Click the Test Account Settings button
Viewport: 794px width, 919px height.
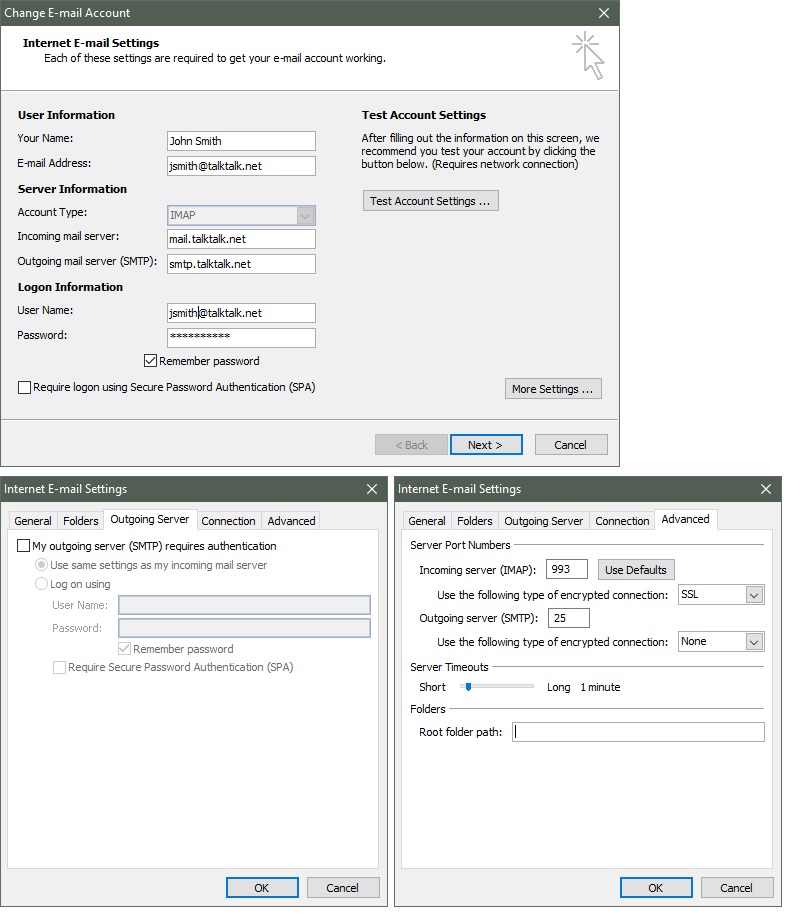[x=430, y=201]
